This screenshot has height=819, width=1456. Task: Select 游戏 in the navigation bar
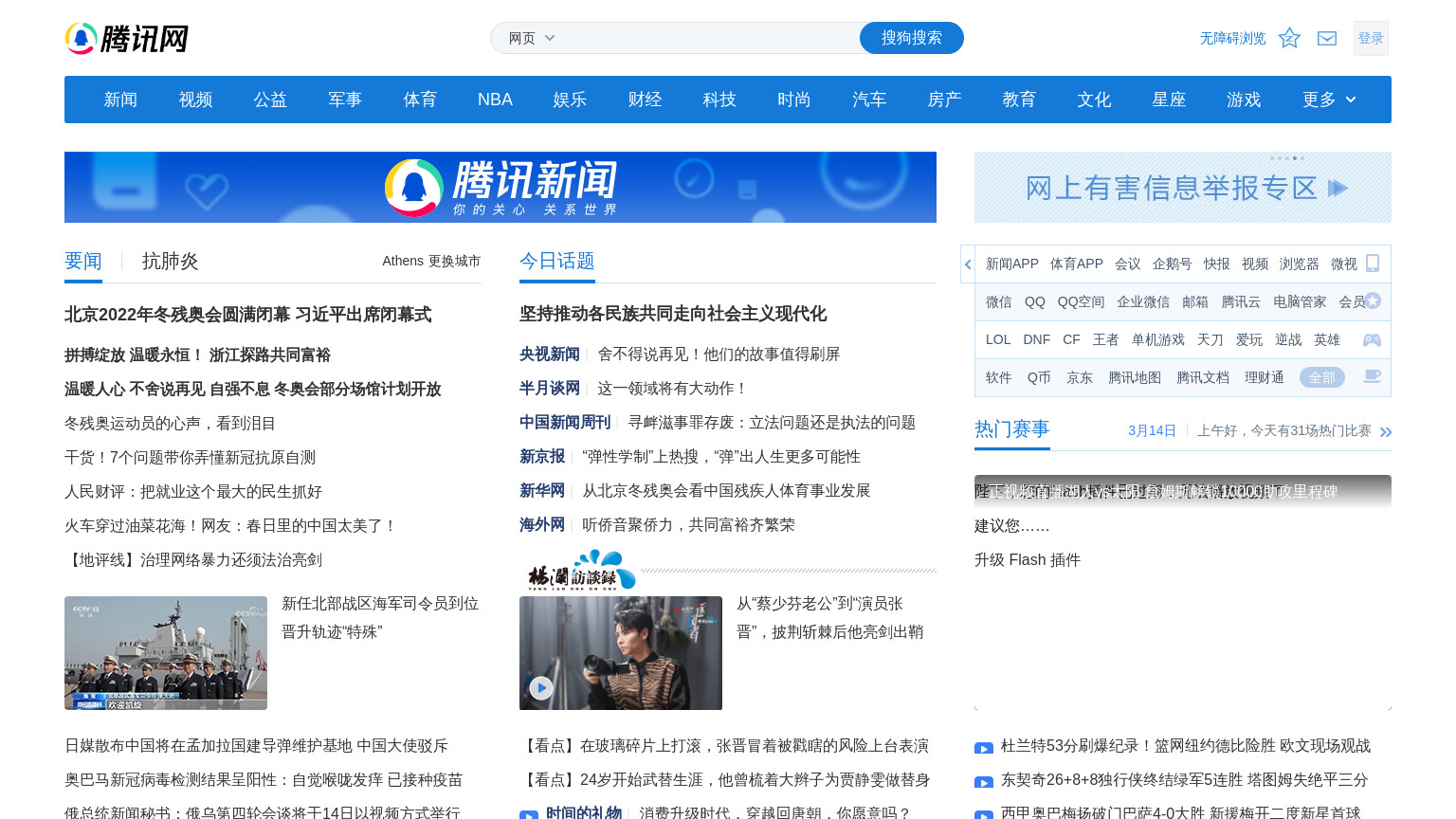[x=1244, y=100]
